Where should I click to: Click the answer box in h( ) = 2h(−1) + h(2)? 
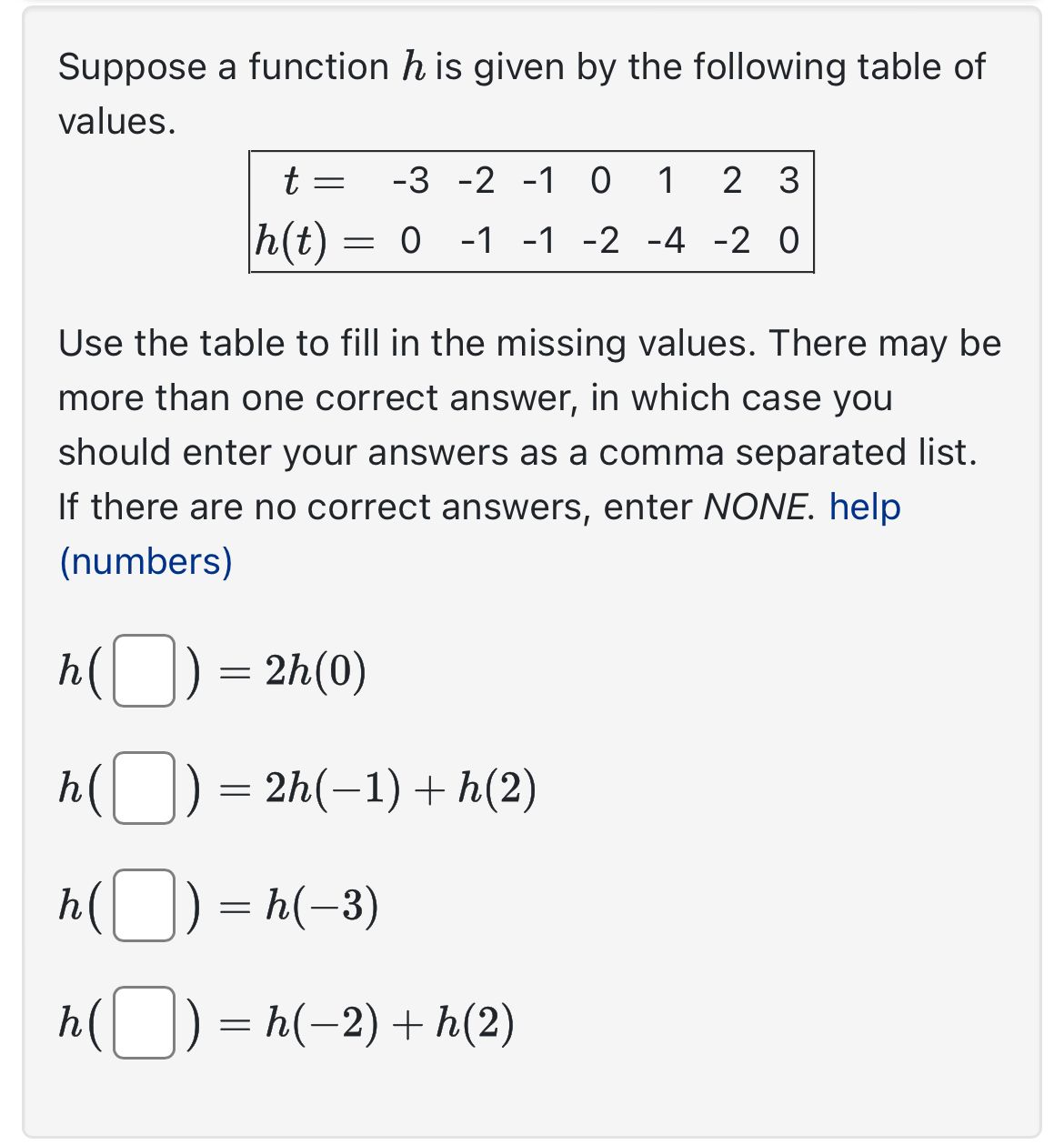pyautogui.click(x=144, y=789)
